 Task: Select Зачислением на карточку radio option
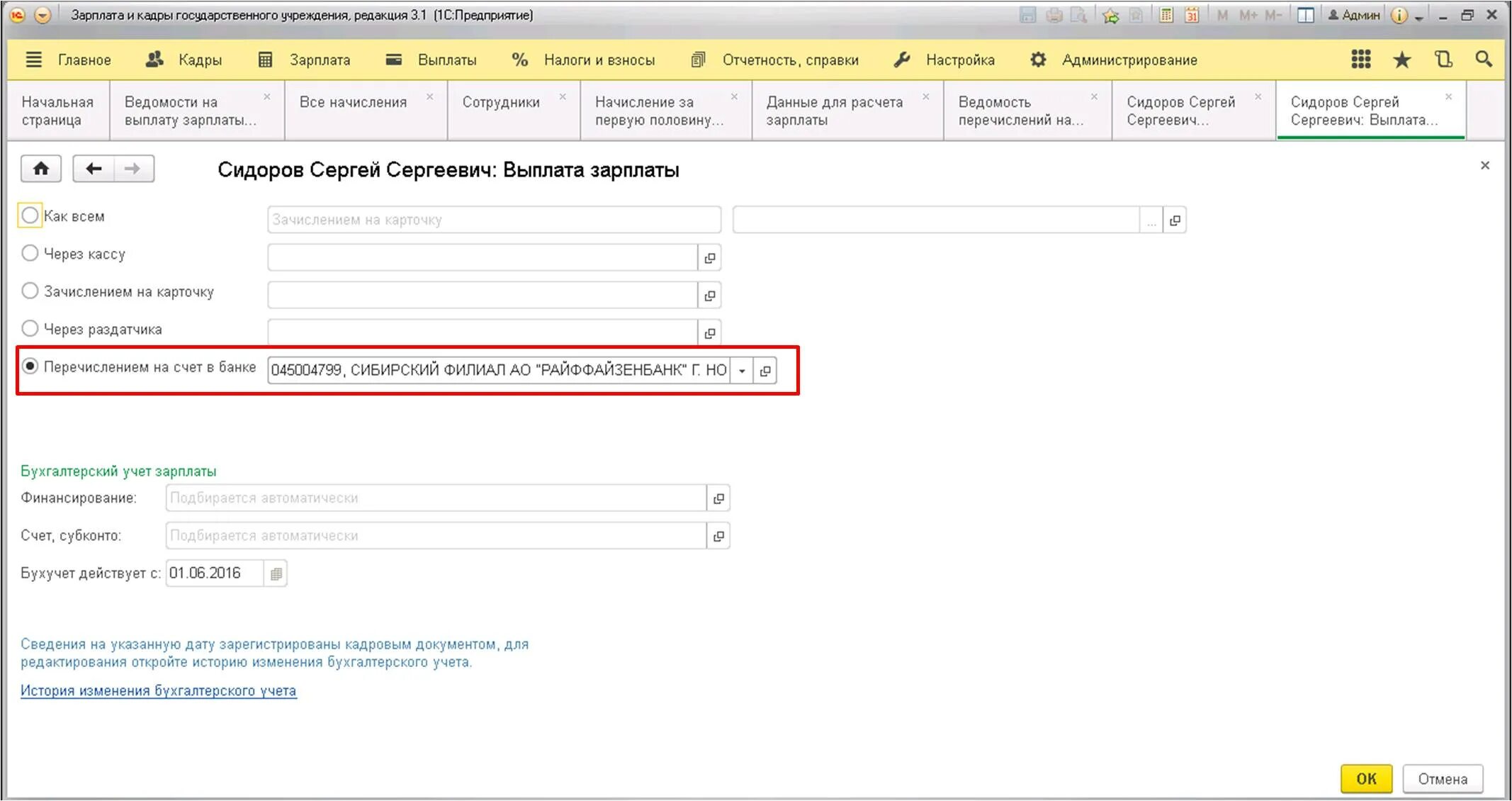click(x=30, y=291)
